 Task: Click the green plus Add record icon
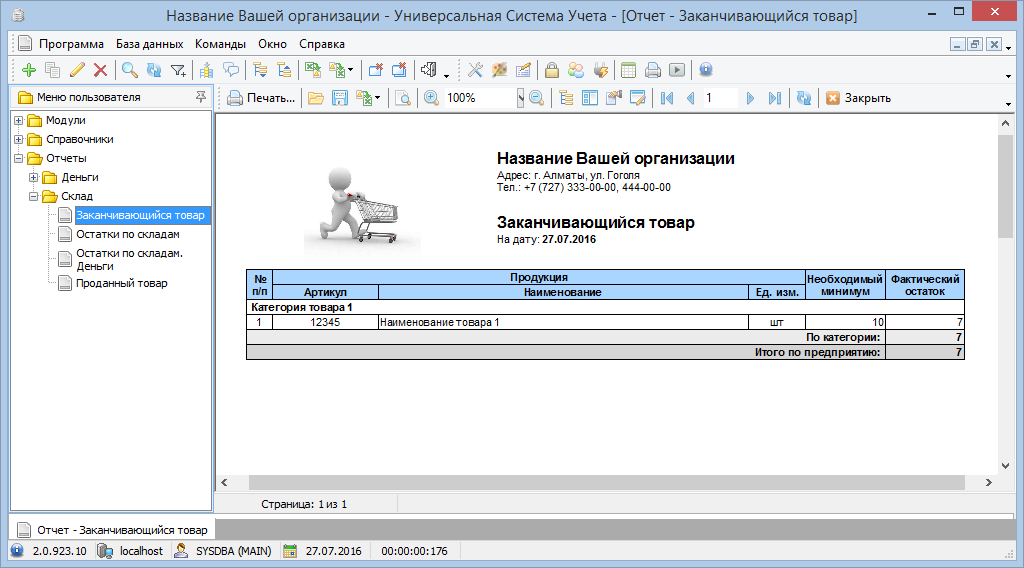(28, 70)
